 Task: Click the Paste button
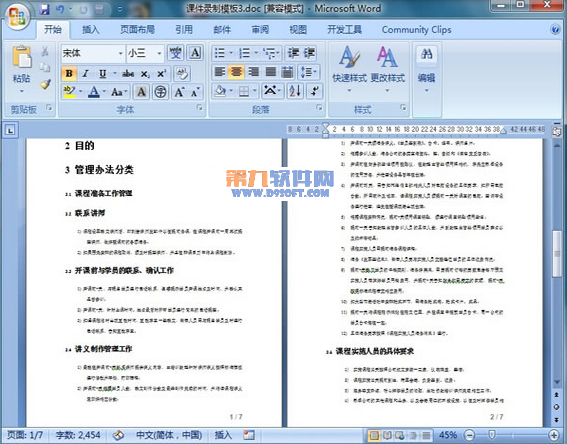coord(21,69)
